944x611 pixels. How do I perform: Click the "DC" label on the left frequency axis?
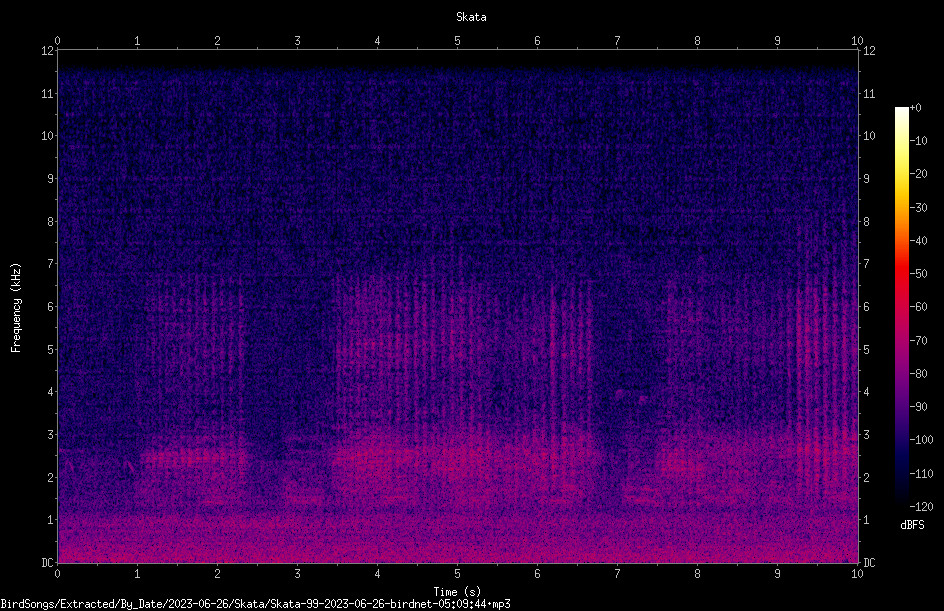[x=47, y=563]
